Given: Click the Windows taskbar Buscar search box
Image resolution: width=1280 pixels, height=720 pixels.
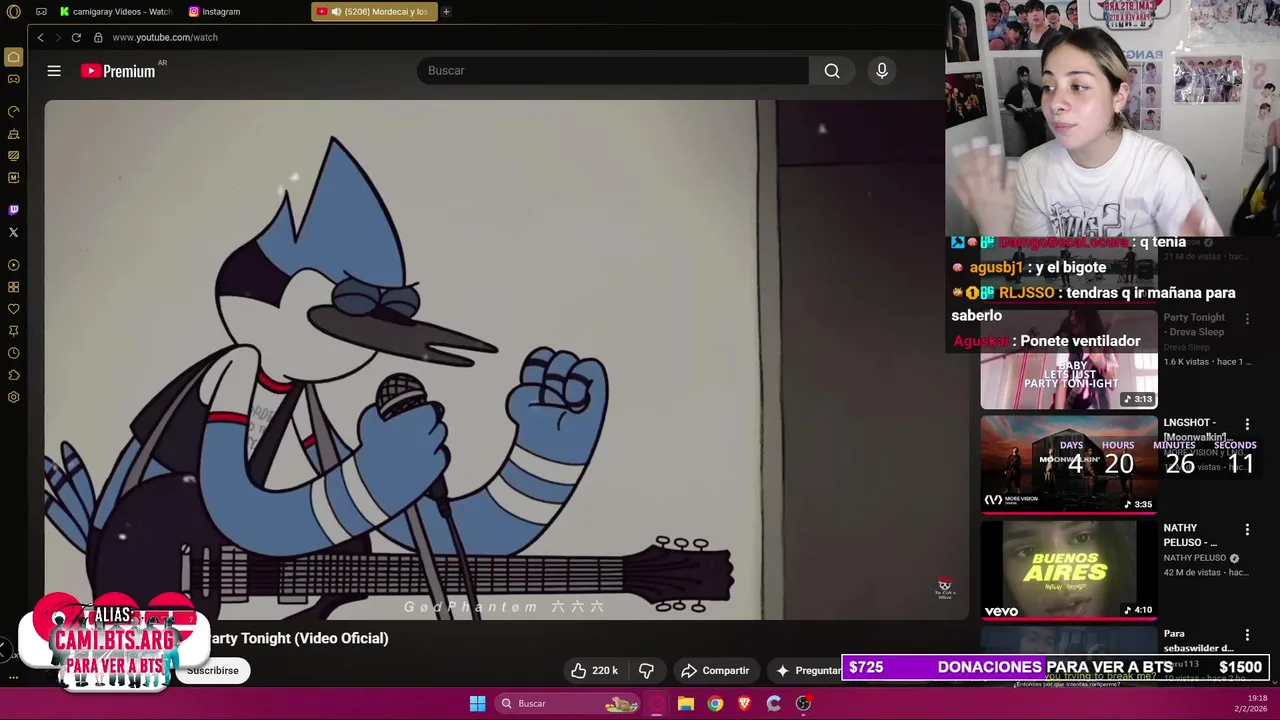Looking at the screenshot, I should point(568,704).
